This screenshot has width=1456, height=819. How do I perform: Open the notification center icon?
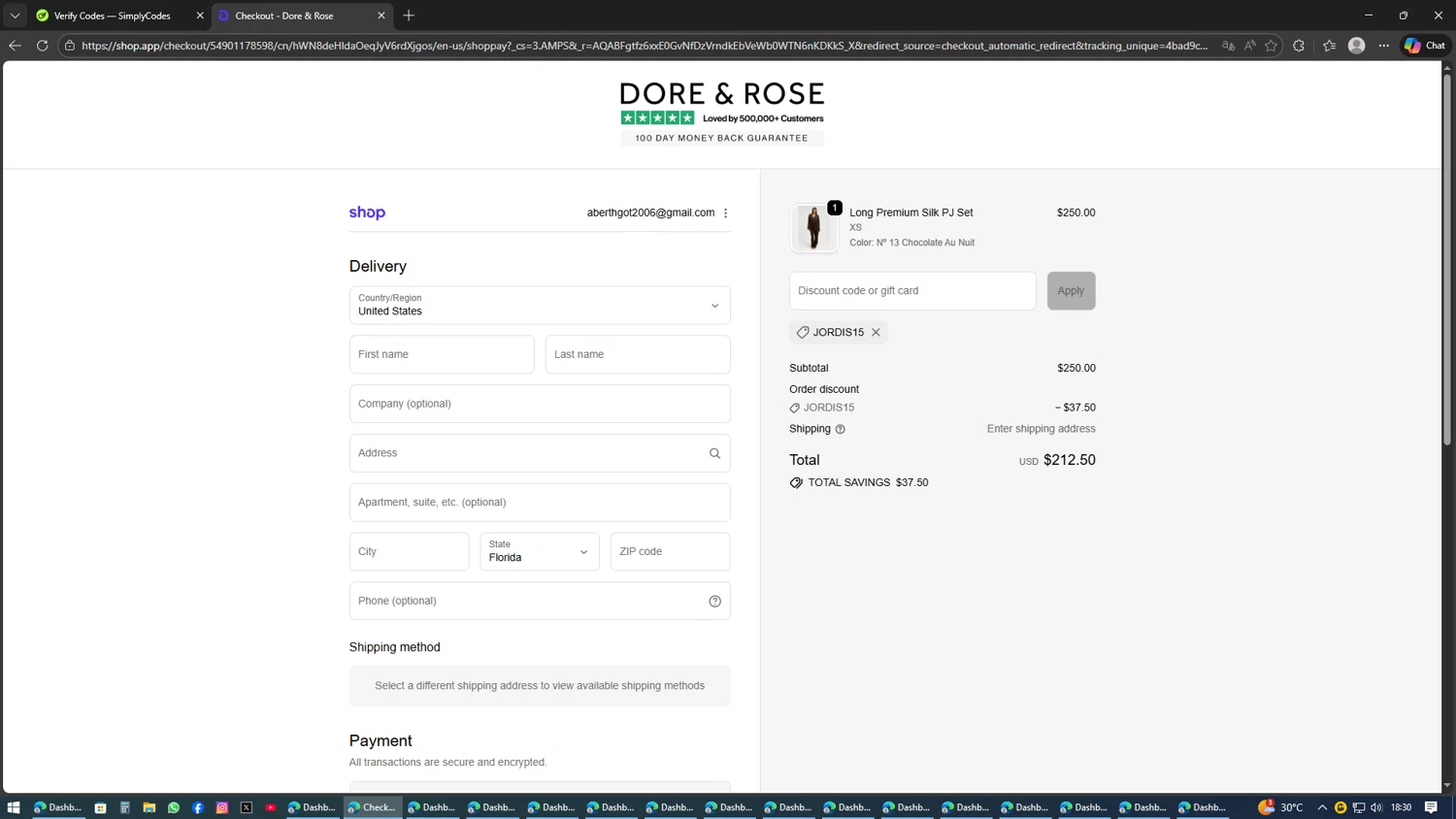(x=1432, y=807)
